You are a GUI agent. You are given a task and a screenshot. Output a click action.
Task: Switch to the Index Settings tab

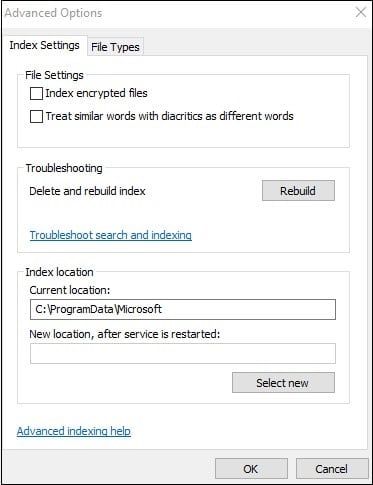[44, 45]
